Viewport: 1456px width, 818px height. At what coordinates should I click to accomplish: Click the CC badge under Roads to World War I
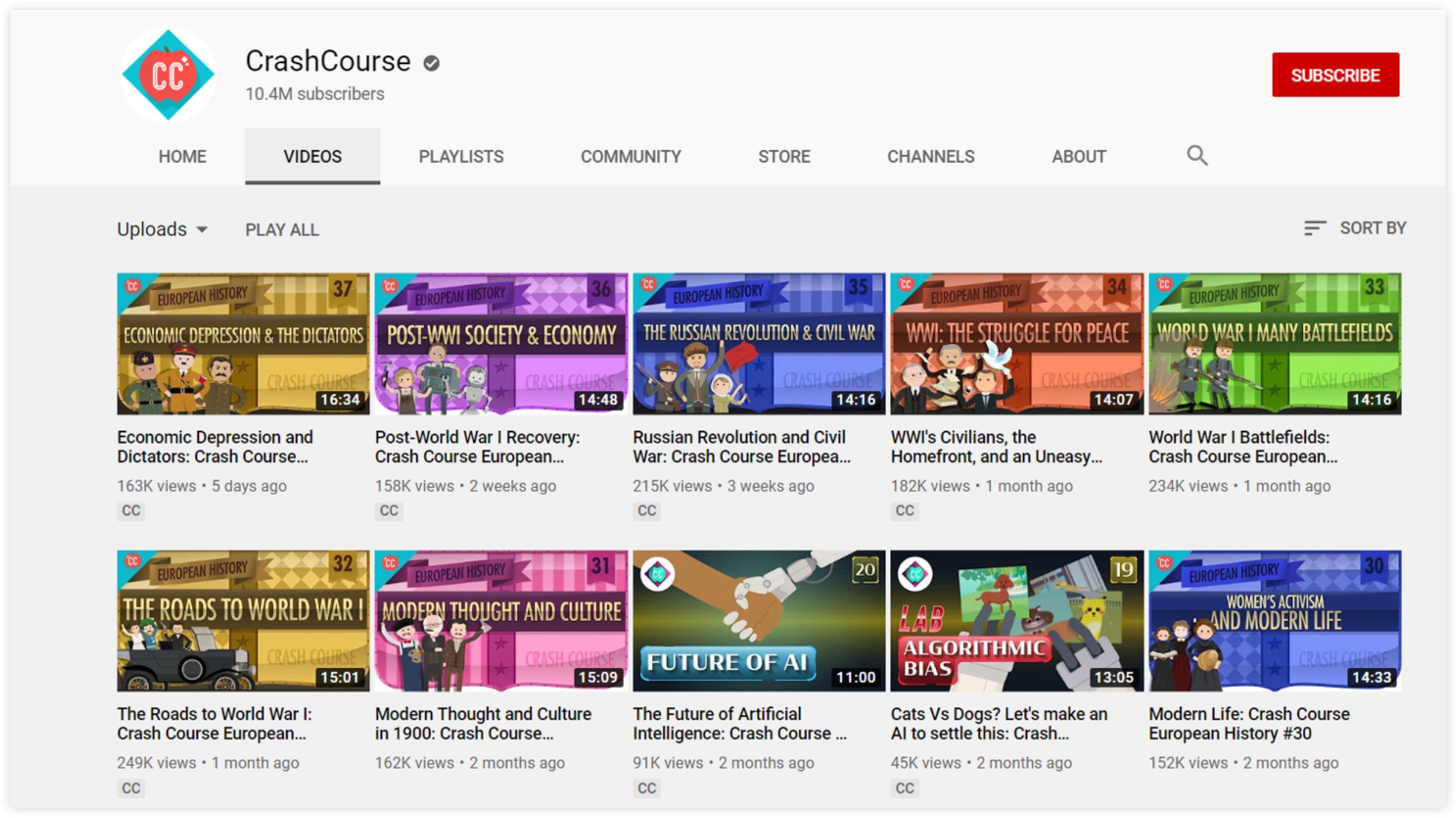[x=131, y=788]
